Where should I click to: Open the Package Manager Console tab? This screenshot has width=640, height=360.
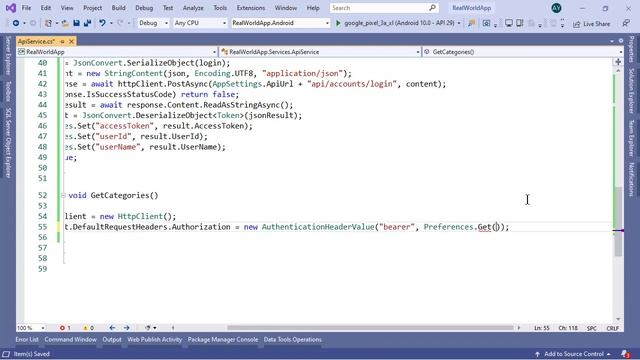click(223, 340)
